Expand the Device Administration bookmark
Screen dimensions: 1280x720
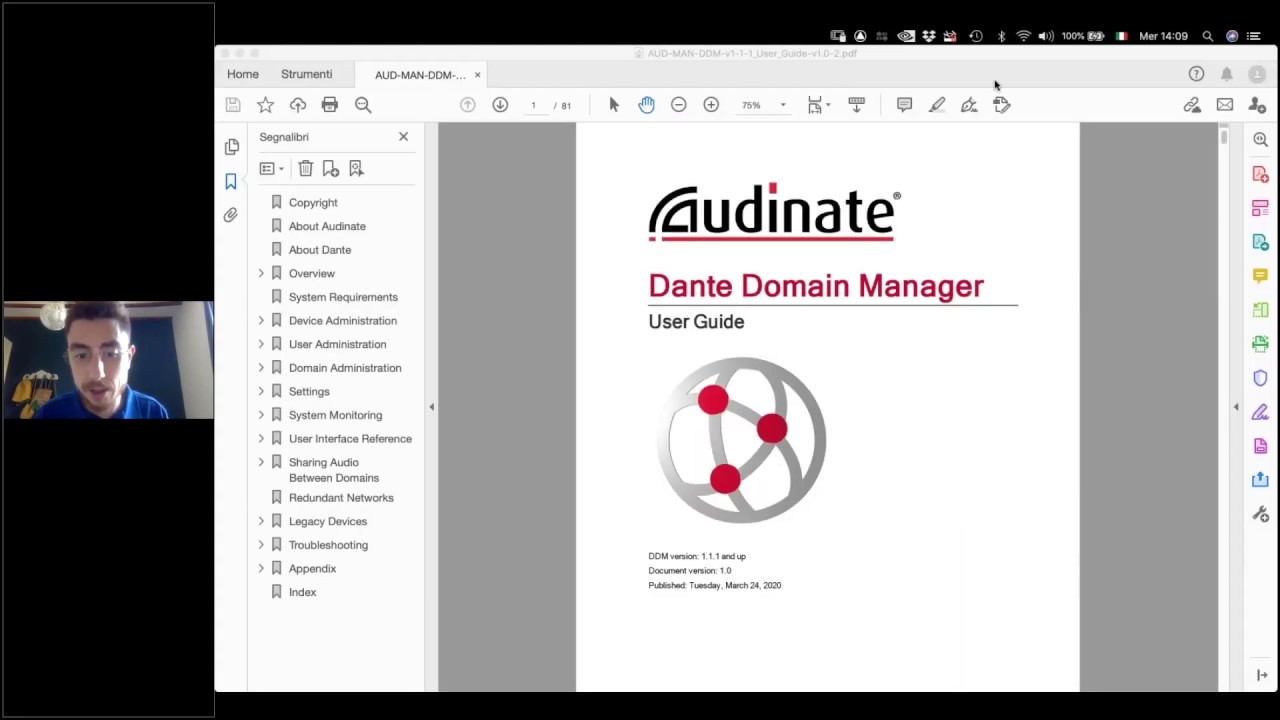pos(261,321)
